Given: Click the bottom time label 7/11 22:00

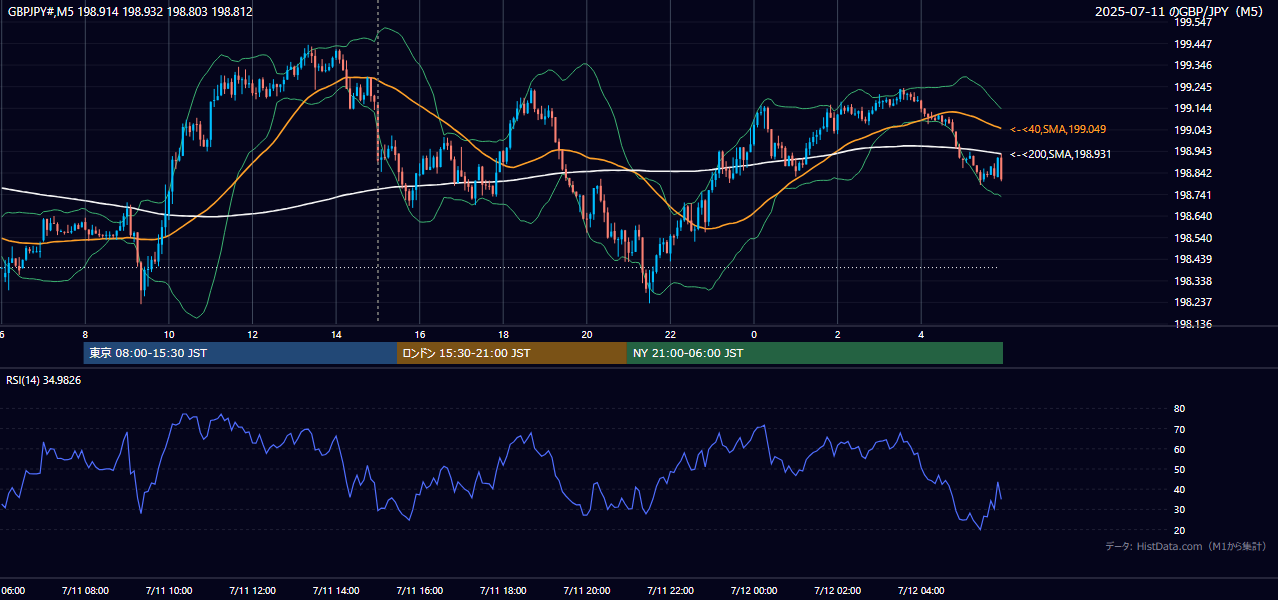Looking at the screenshot, I should (x=670, y=591).
